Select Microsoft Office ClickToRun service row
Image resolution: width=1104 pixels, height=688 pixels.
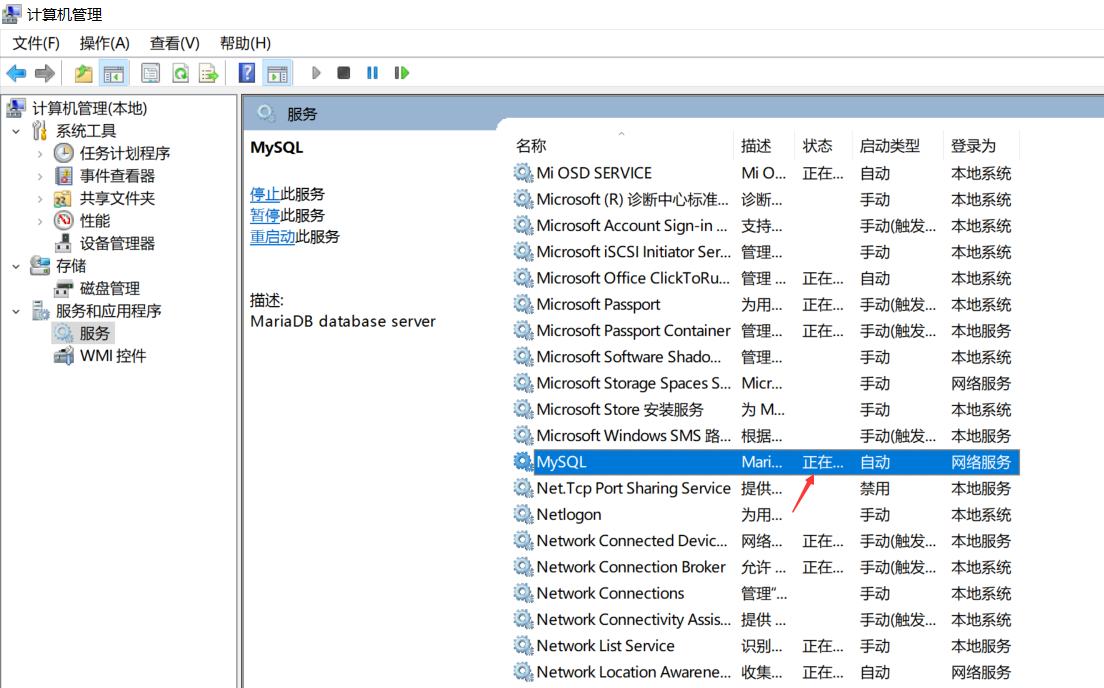pyautogui.click(x=765, y=278)
